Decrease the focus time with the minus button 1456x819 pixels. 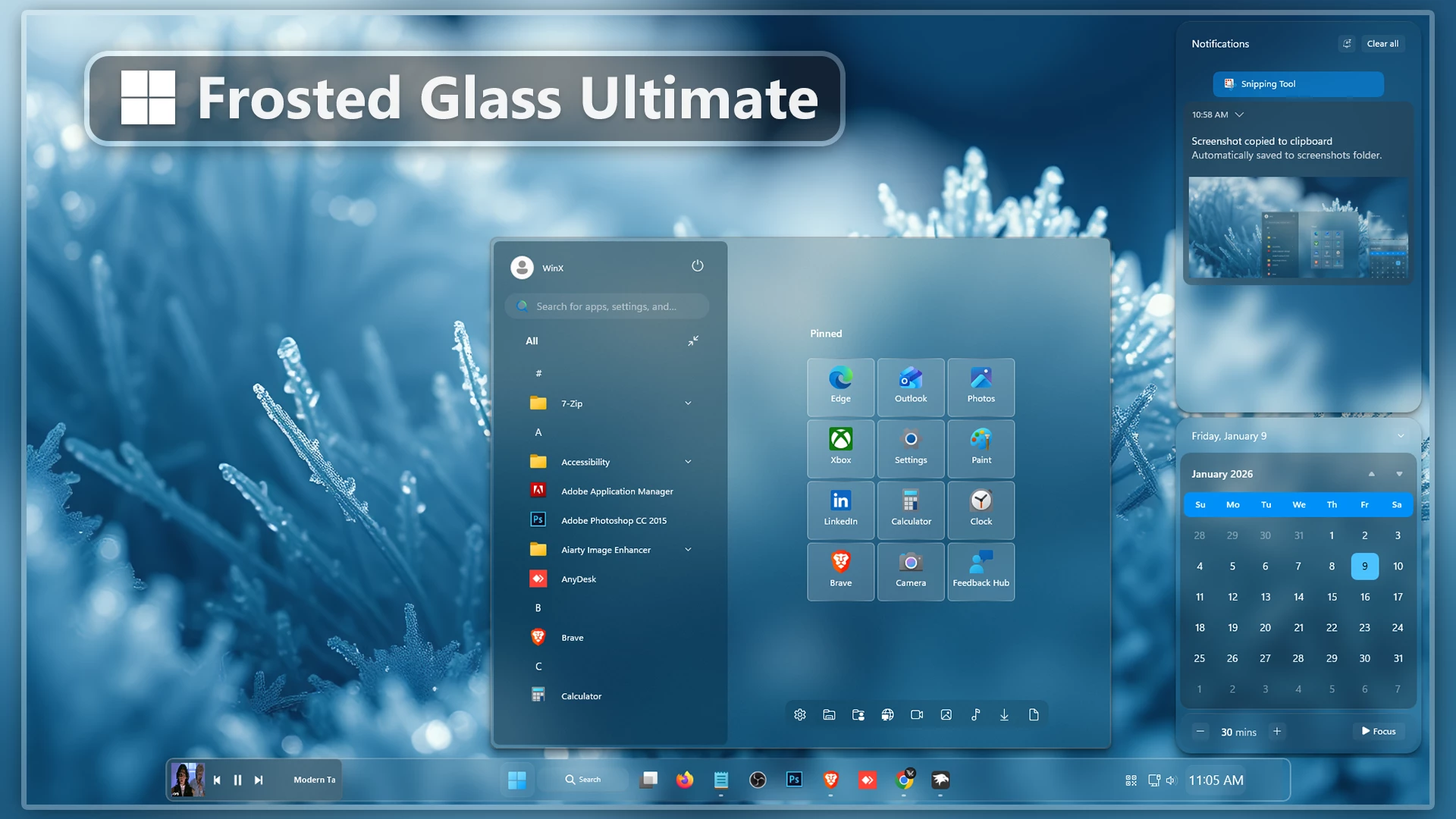pyautogui.click(x=1200, y=731)
